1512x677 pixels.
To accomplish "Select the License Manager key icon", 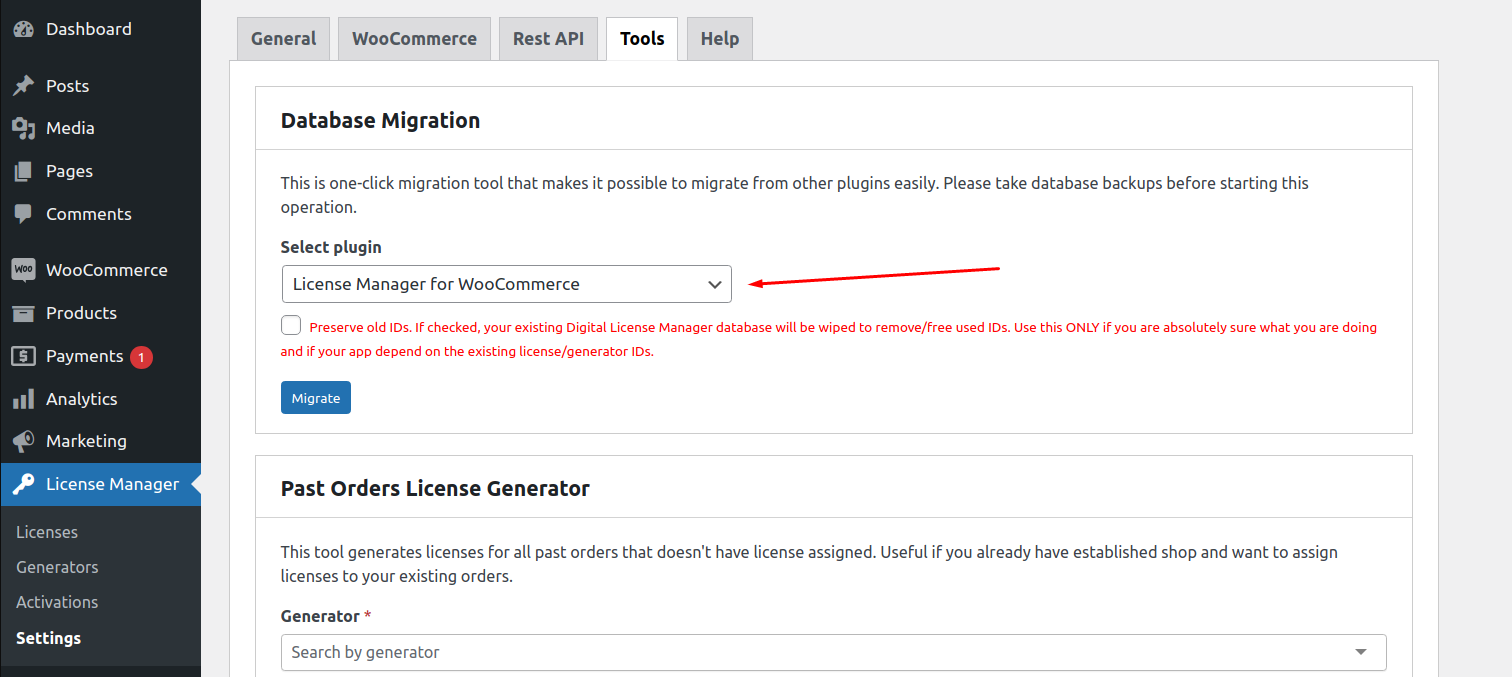I will click(23, 483).
